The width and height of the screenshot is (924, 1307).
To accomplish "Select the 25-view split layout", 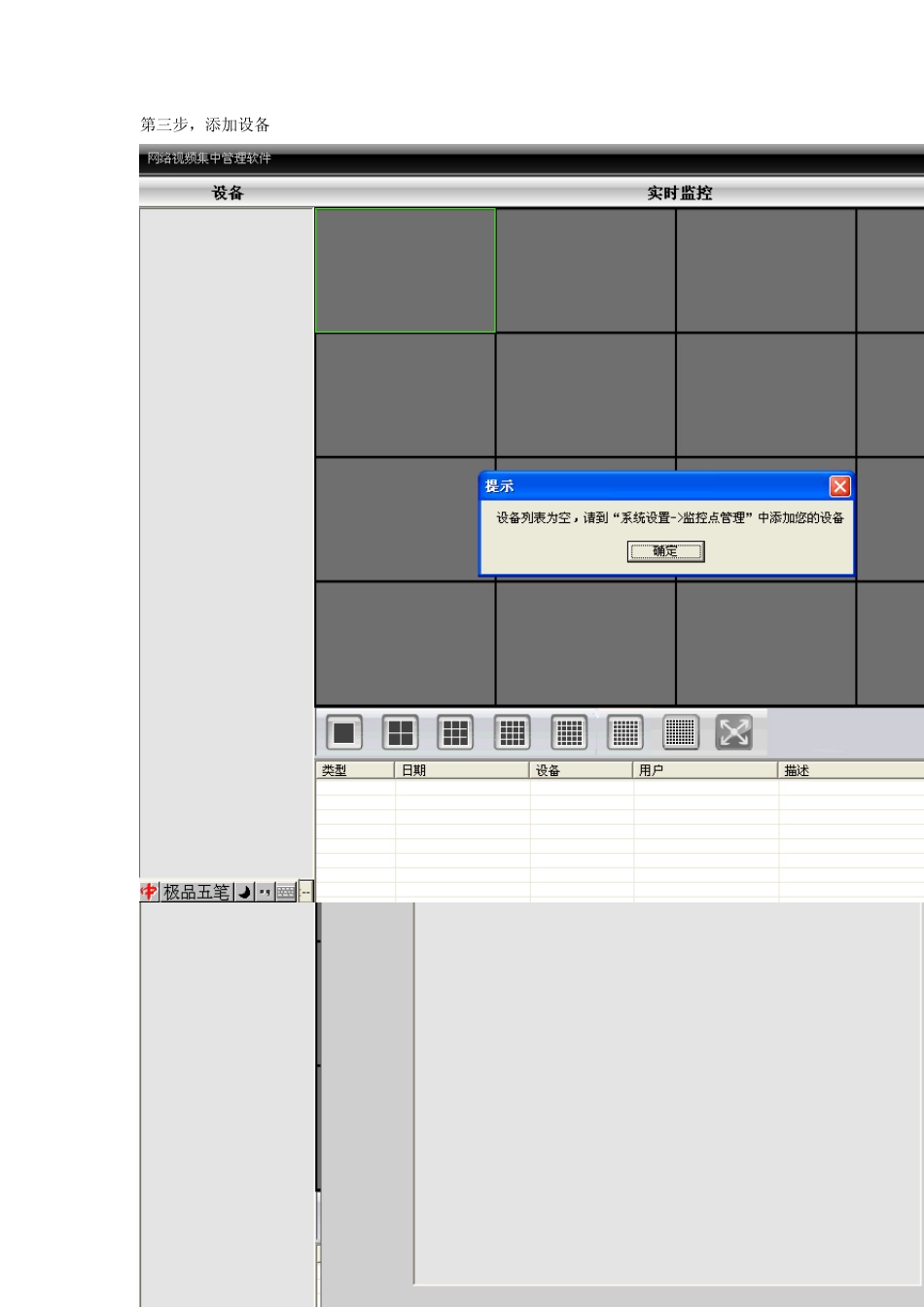I will coord(569,732).
